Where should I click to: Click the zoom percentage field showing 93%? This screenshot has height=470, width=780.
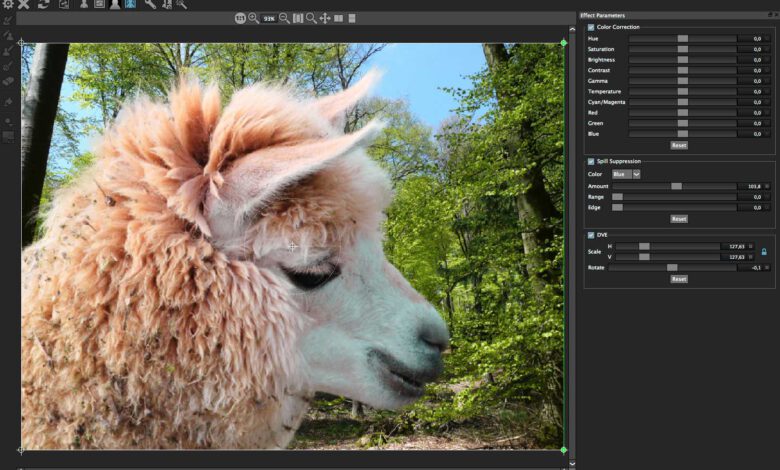(x=269, y=18)
